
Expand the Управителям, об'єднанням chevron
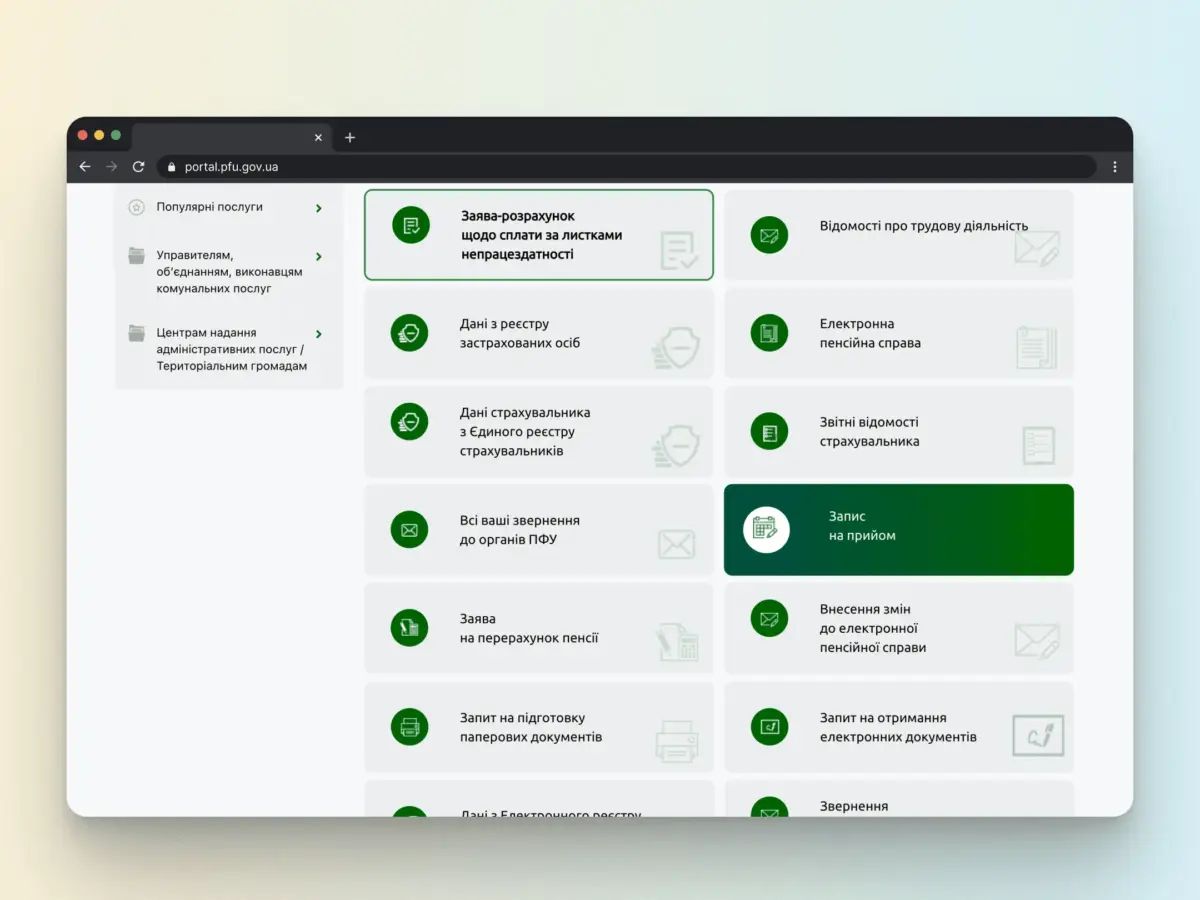coord(319,256)
